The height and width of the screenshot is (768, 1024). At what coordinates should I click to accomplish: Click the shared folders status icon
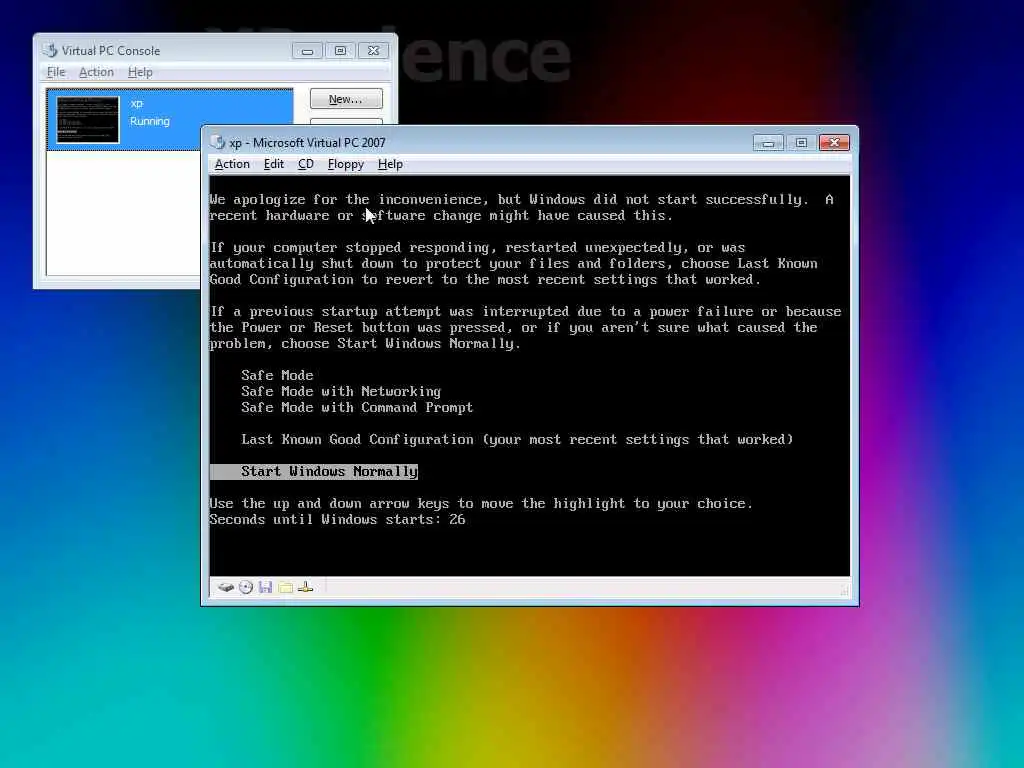285,587
